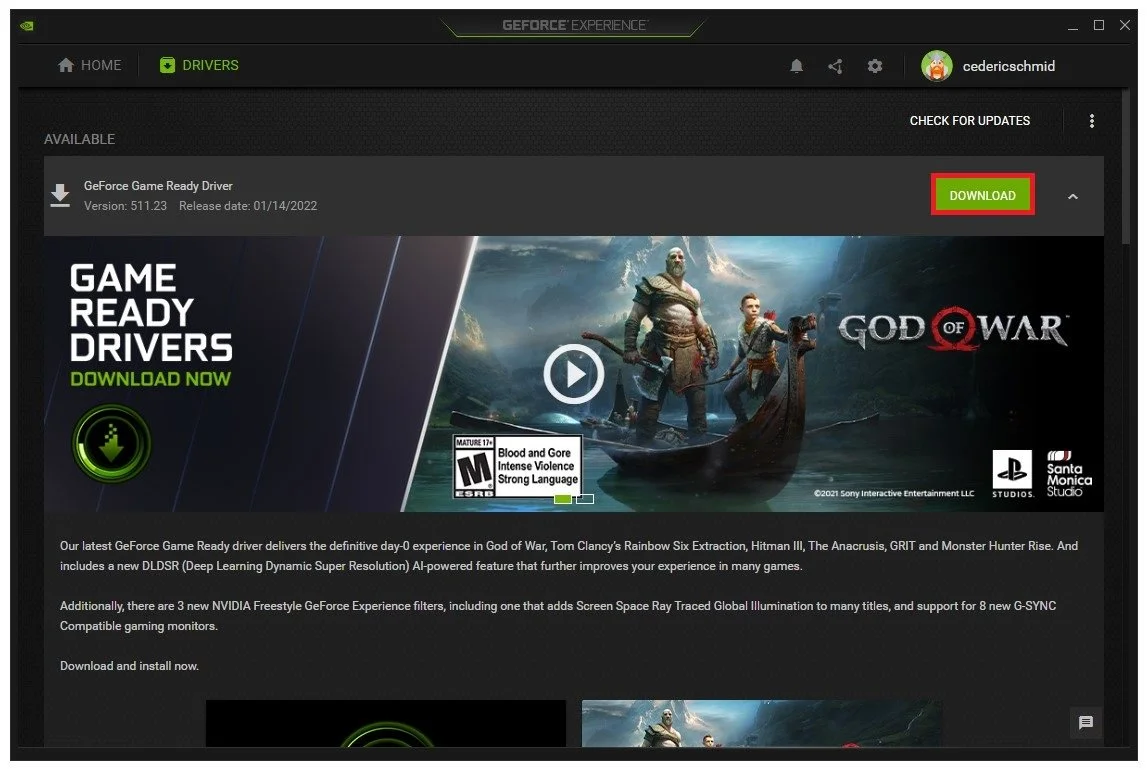Click the ESRB Mature 17+ rating badge
The image size is (1147, 770).
(517, 467)
